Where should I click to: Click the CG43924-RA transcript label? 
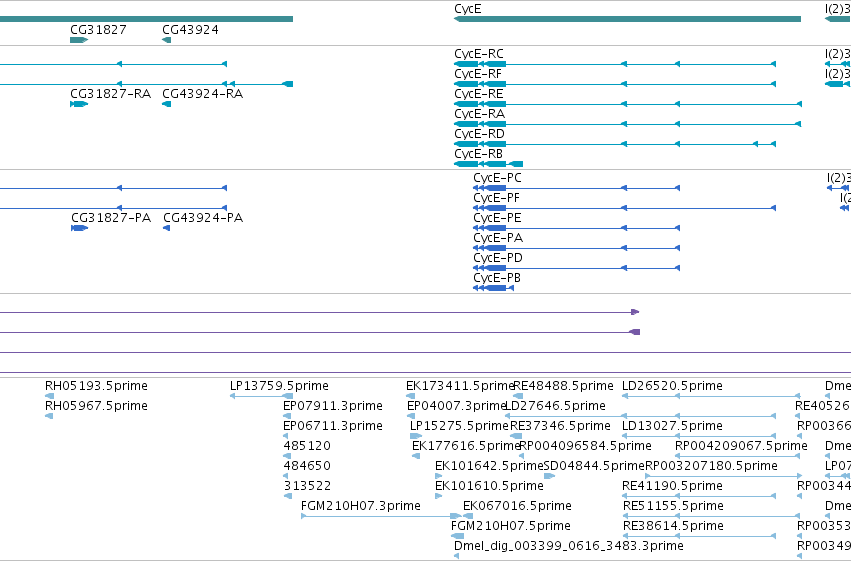tap(203, 94)
